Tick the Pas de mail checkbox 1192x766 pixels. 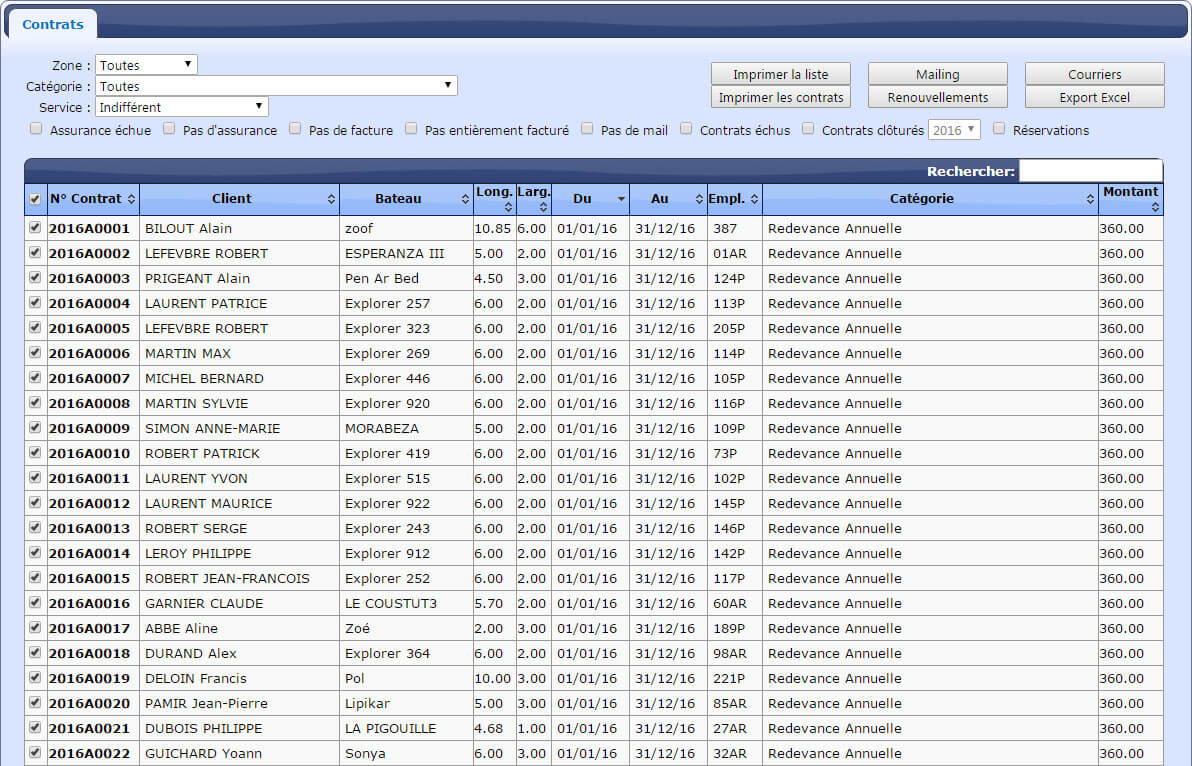point(587,128)
